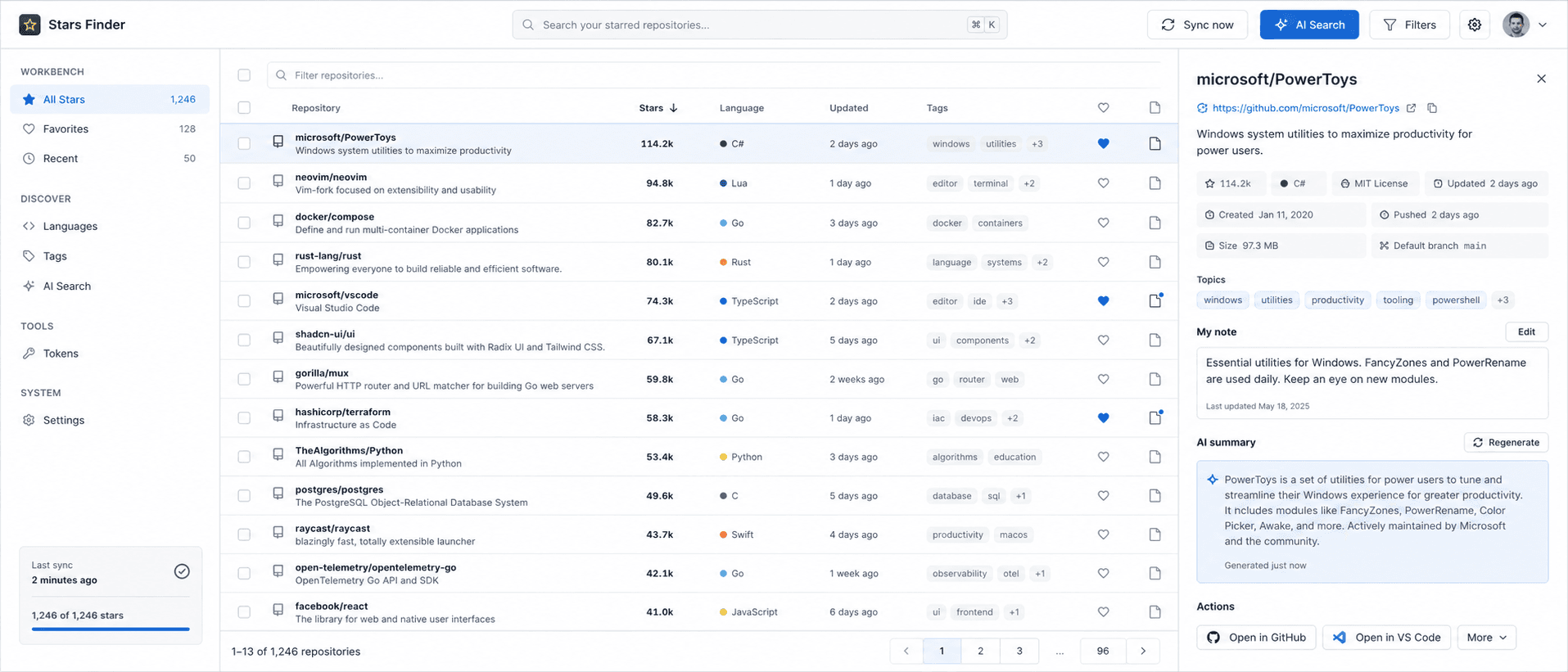Unfavorite microsoft/vscode heart icon
Image resolution: width=1568 pixels, height=672 pixels.
(x=1103, y=301)
